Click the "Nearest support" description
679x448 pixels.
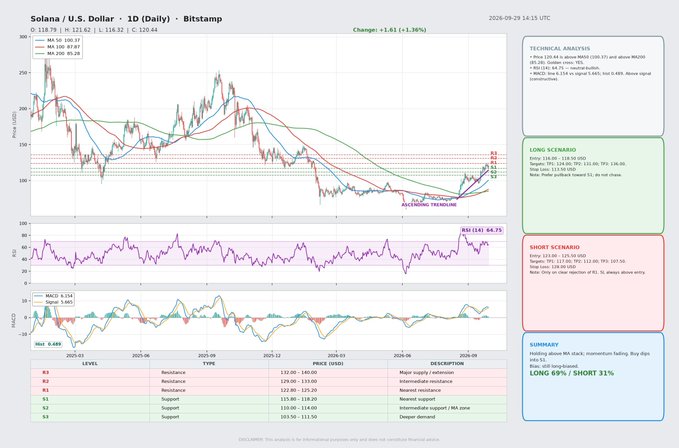click(x=417, y=399)
